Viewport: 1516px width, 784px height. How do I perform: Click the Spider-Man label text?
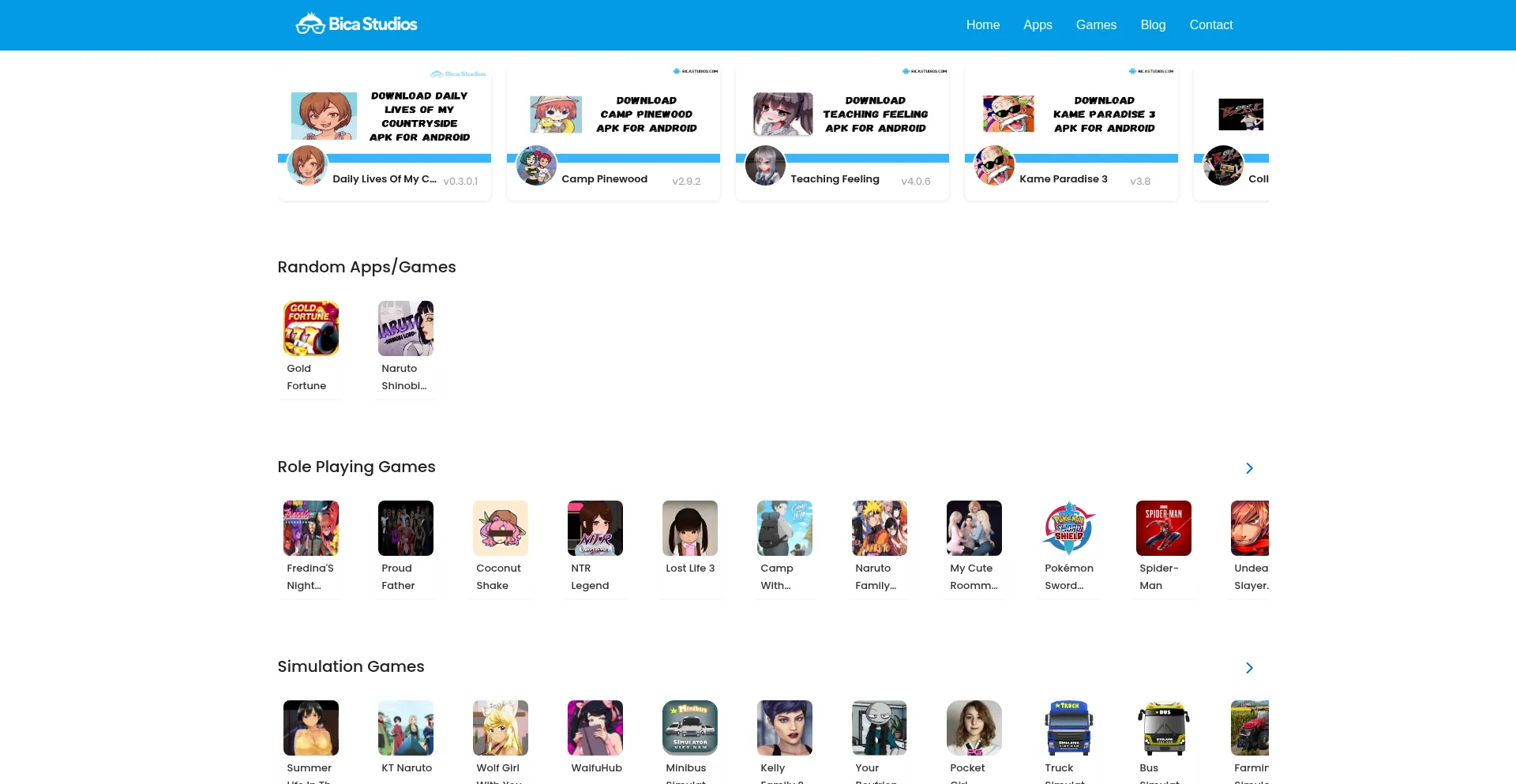click(1158, 577)
